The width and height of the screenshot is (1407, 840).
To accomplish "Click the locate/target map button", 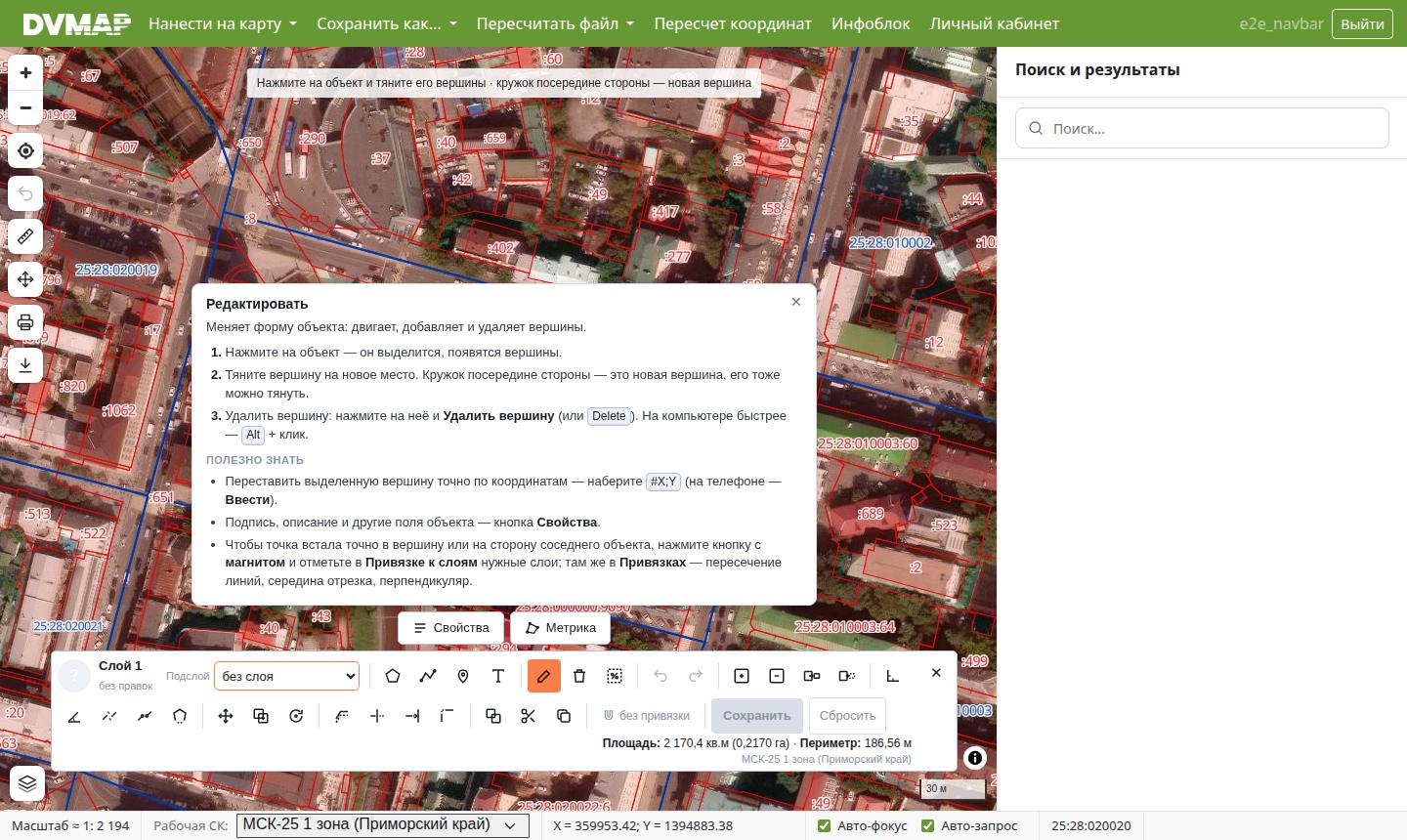I will tap(25, 151).
